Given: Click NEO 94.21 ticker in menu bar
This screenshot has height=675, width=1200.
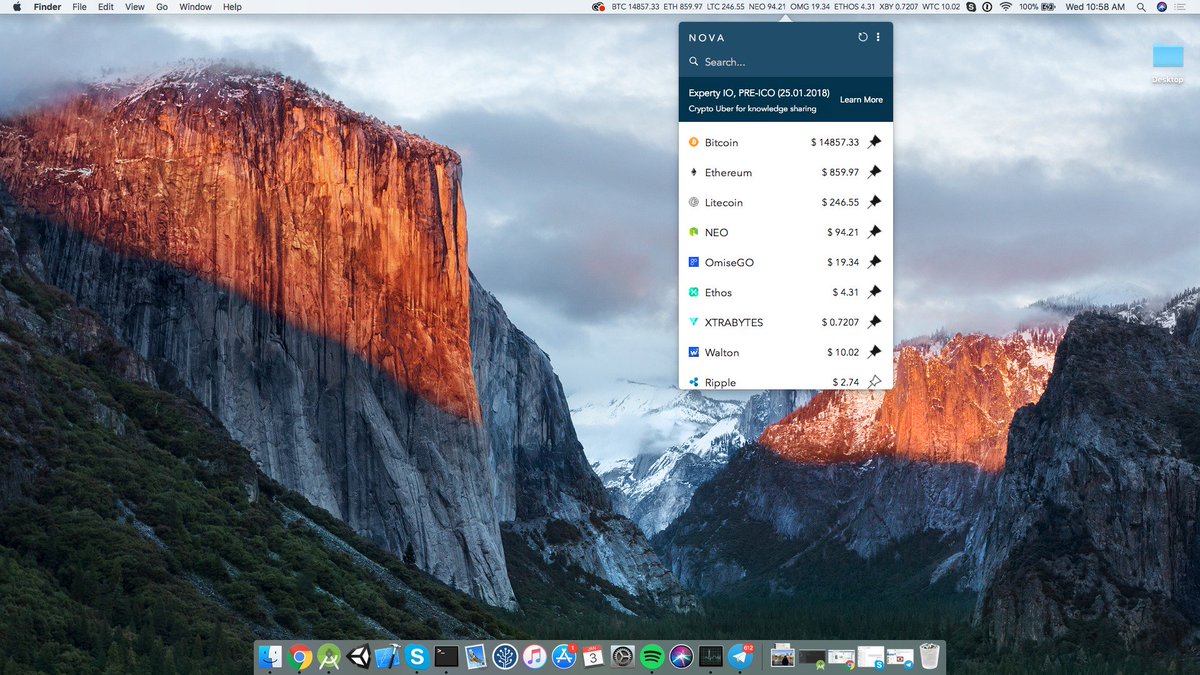Looking at the screenshot, I should [767, 7].
